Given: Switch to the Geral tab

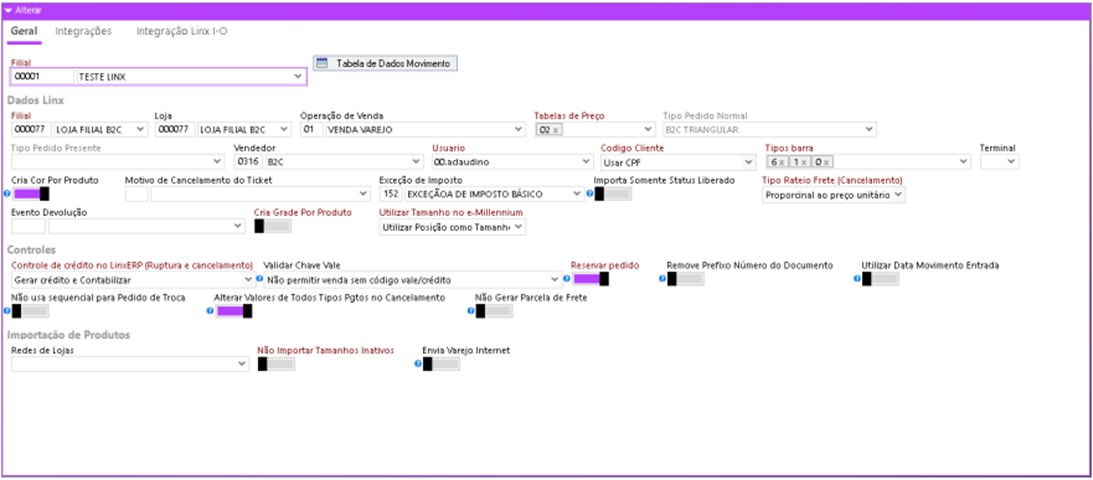Looking at the screenshot, I should (24, 31).
